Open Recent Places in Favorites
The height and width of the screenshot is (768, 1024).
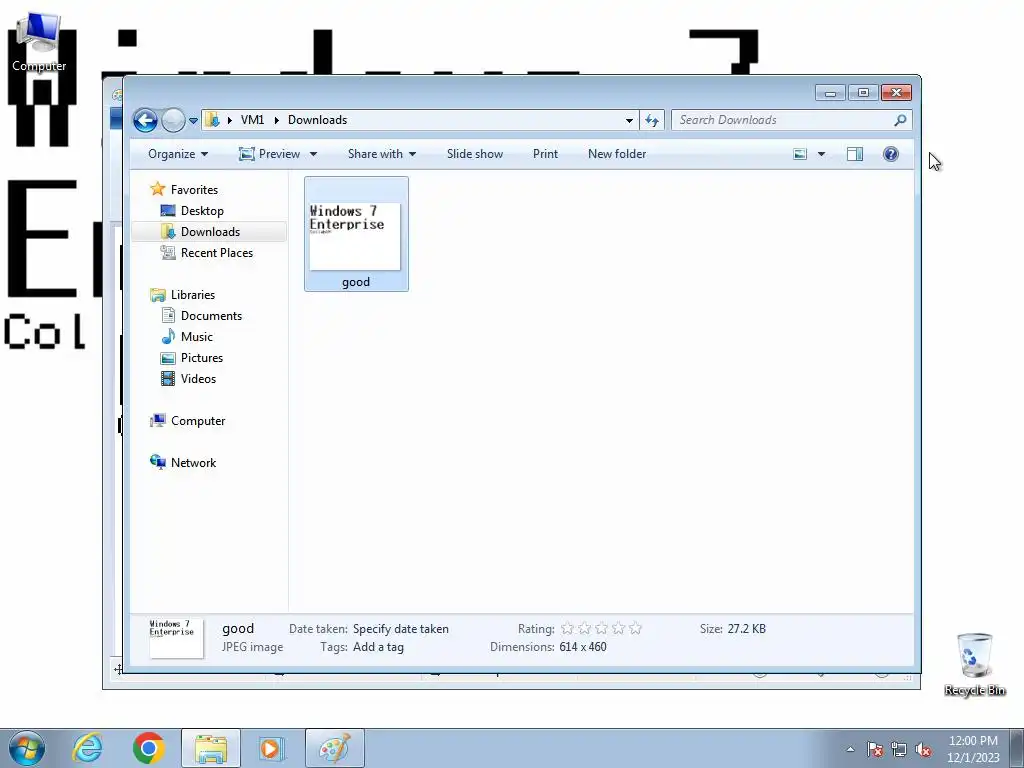click(x=216, y=252)
